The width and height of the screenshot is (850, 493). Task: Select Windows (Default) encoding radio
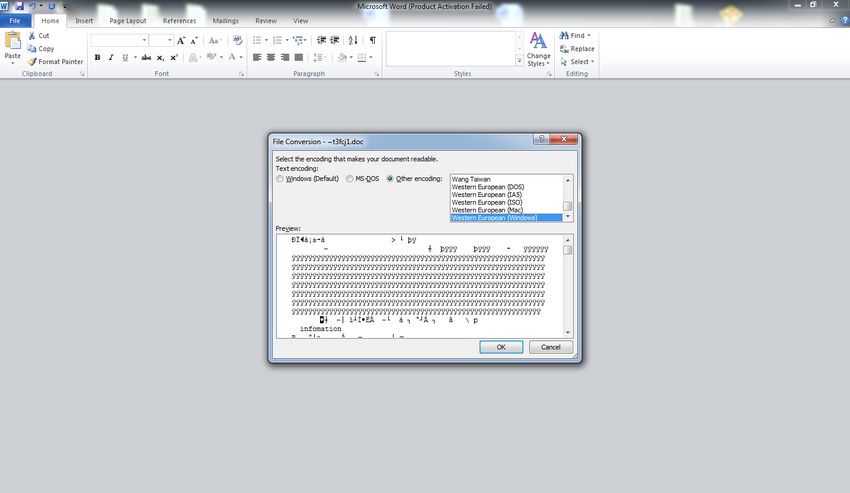point(280,179)
